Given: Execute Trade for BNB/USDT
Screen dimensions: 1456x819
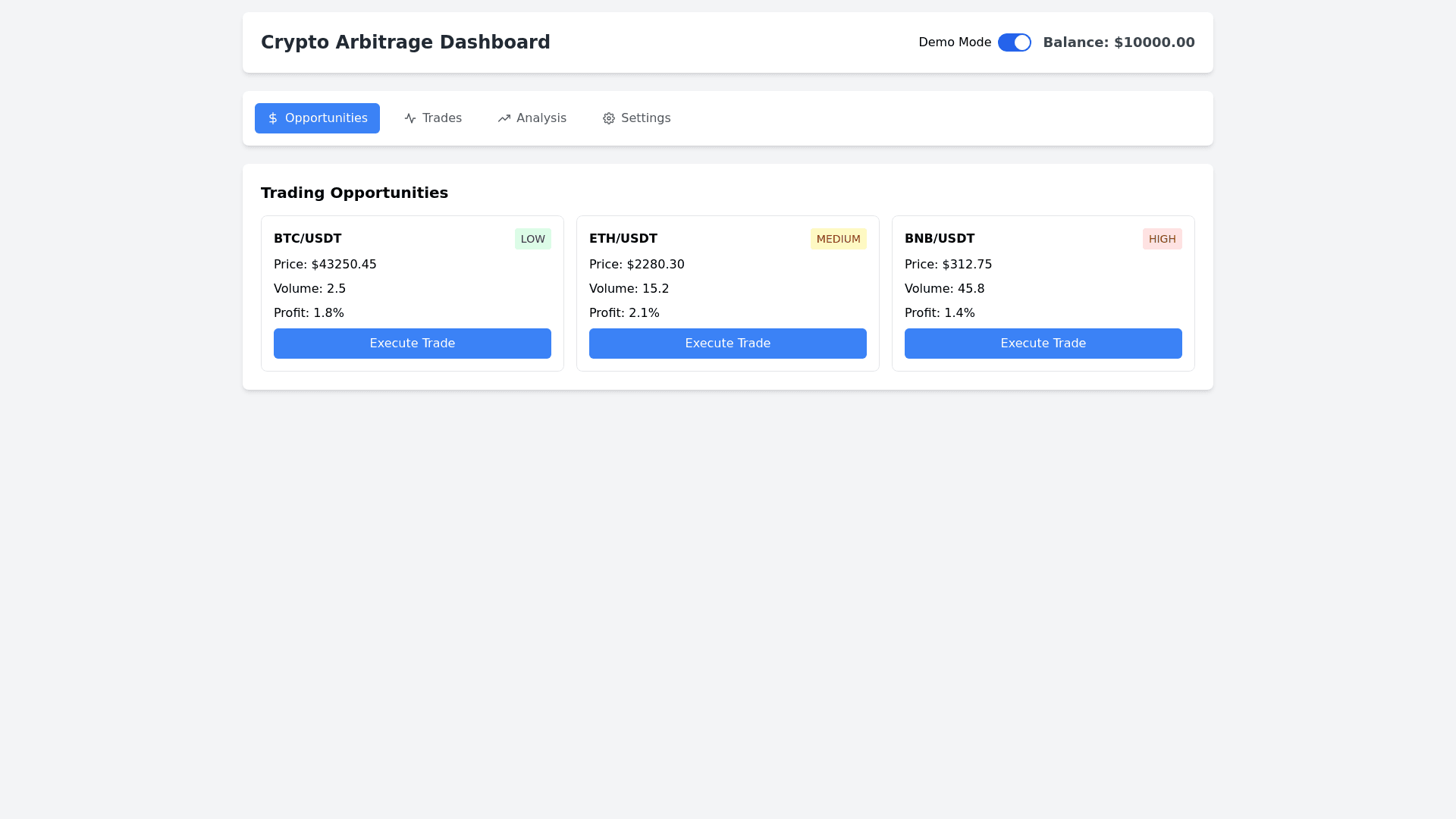Looking at the screenshot, I should pyautogui.click(x=1043, y=344).
